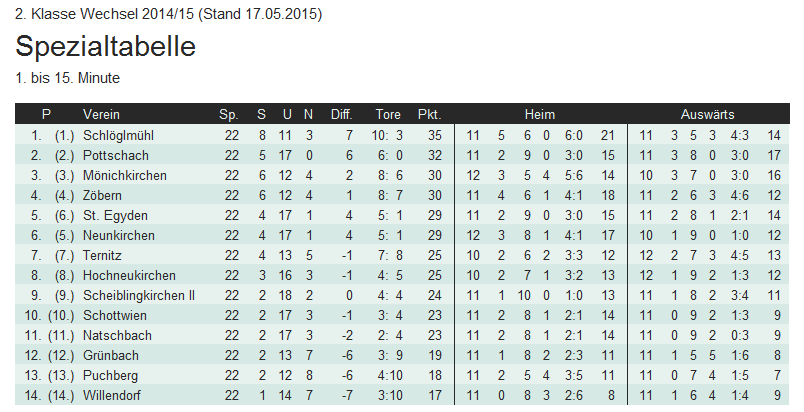Select the Diff. column header

point(341,114)
